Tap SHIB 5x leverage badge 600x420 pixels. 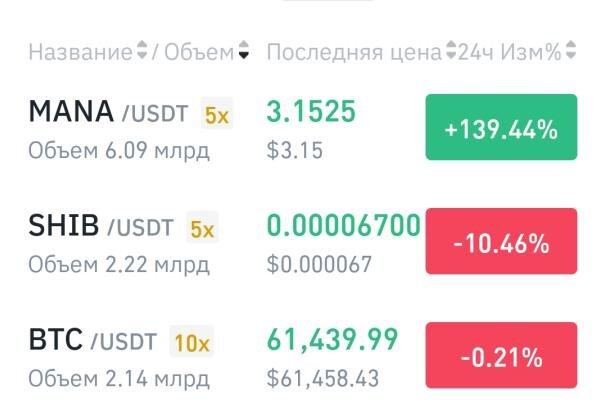coord(202,227)
